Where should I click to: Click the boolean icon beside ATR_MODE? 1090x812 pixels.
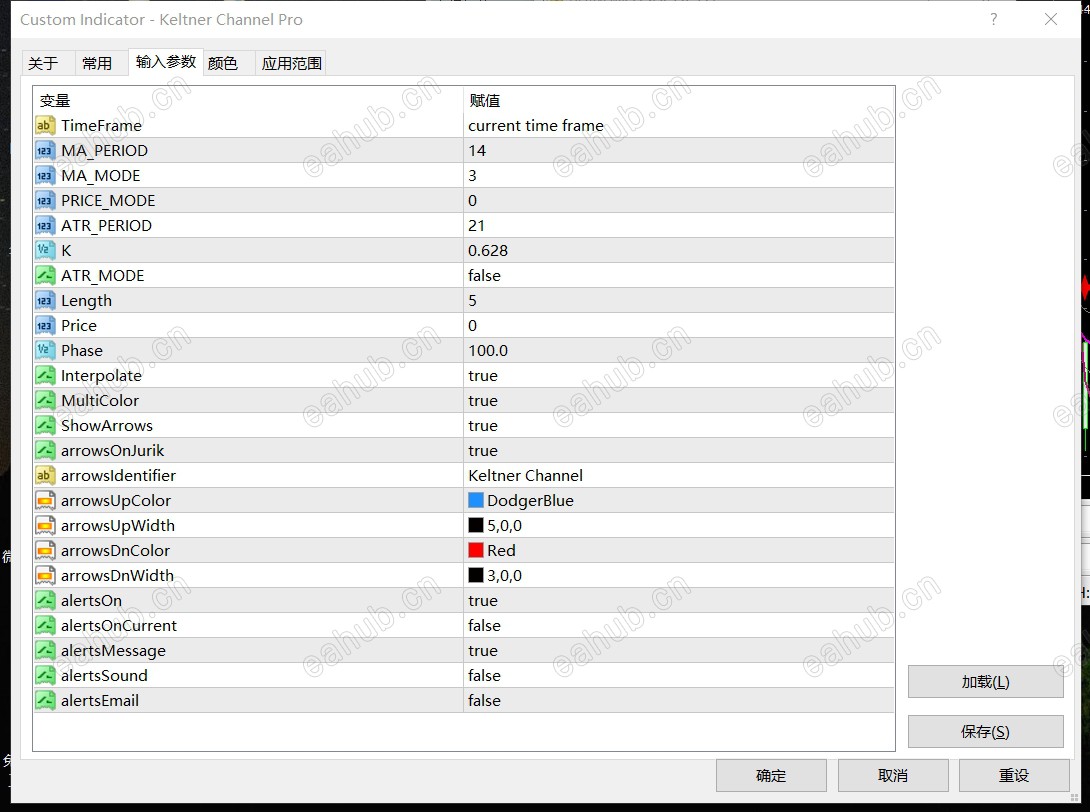coord(44,275)
